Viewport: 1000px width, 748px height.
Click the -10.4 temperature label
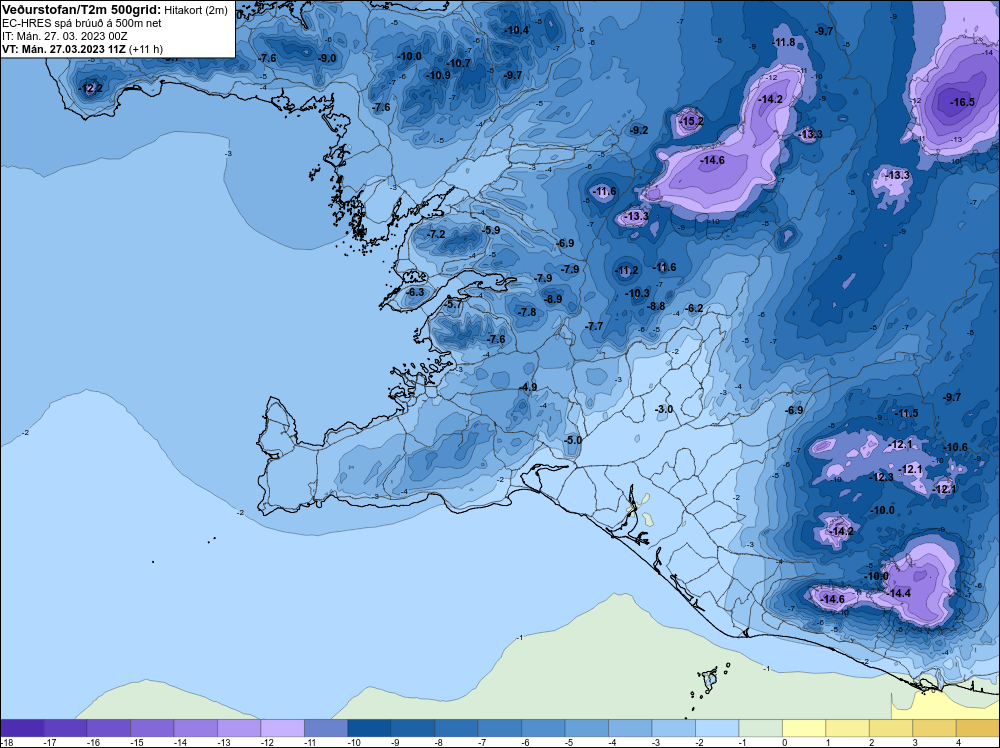pyautogui.click(x=517, y=30)
